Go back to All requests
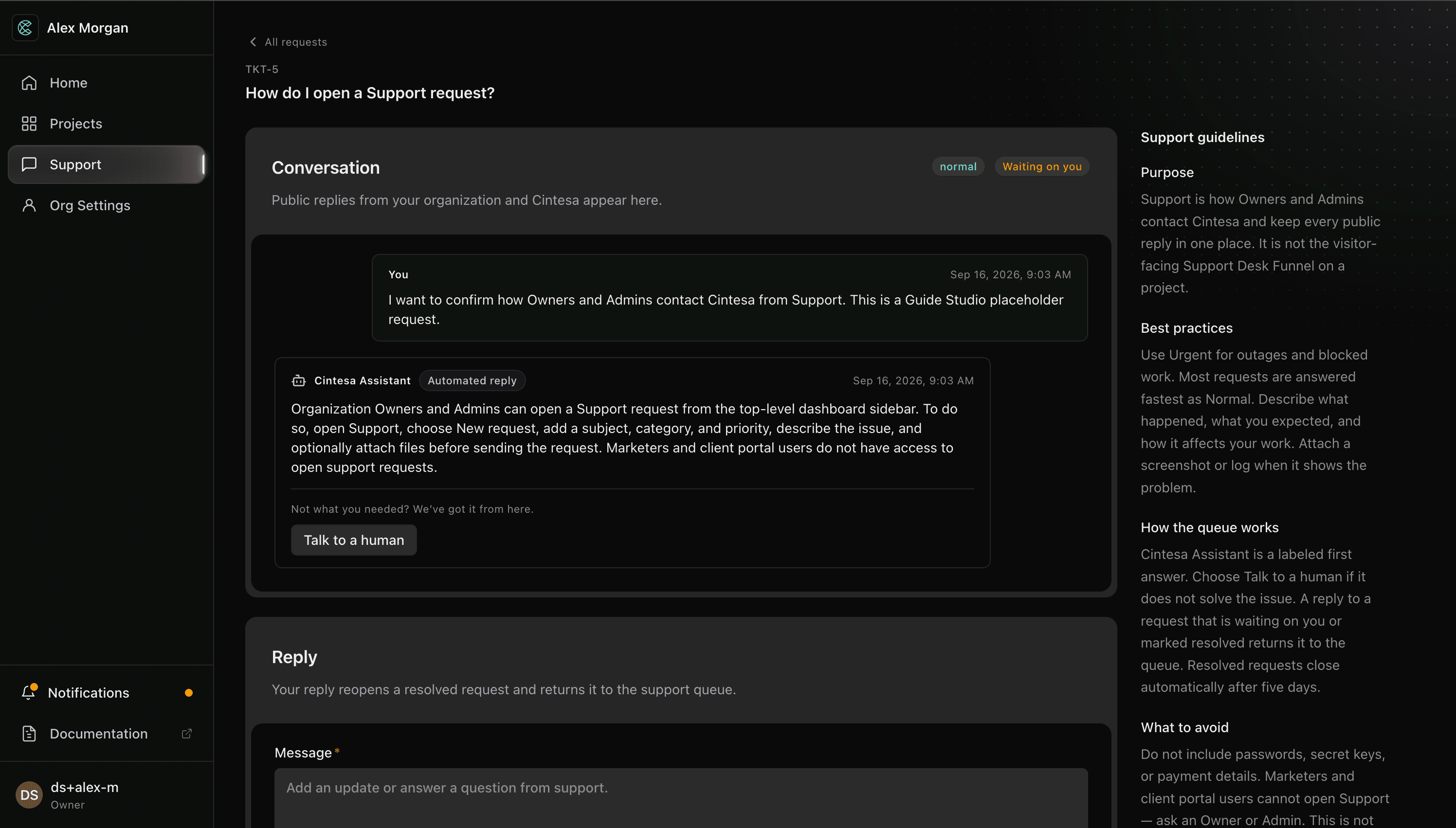The height and width of the screenshot is (828, 1456). 288,42
